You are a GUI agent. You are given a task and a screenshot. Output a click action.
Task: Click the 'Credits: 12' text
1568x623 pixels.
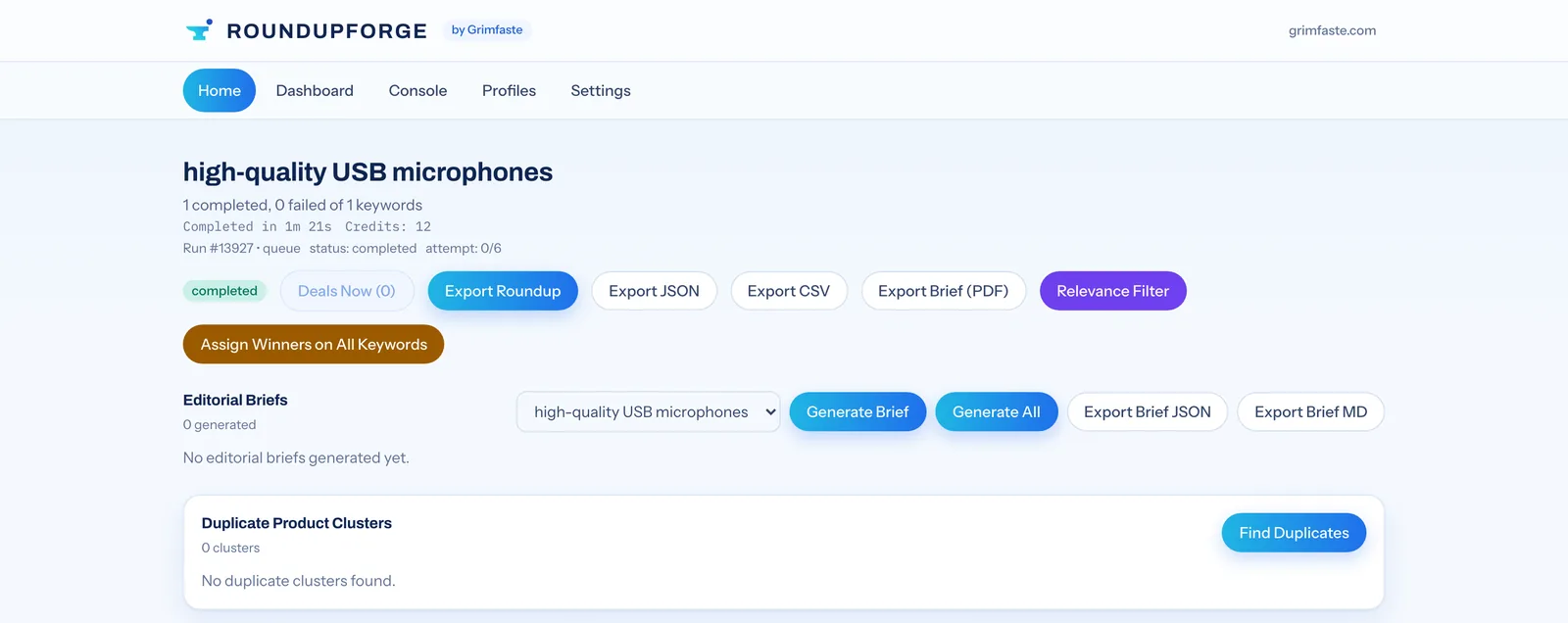coord(388,226)
